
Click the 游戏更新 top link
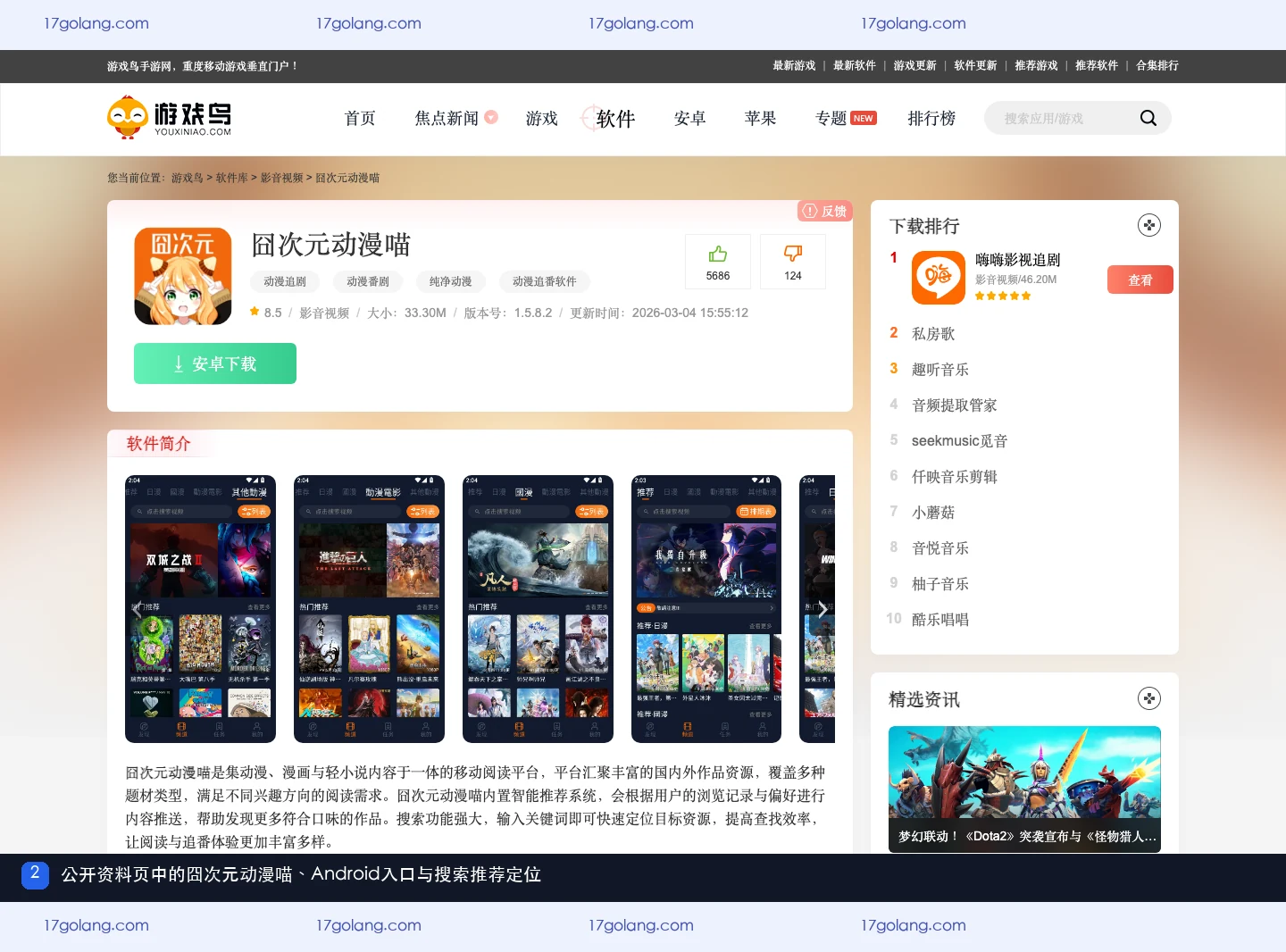click(x=915, y=65)
